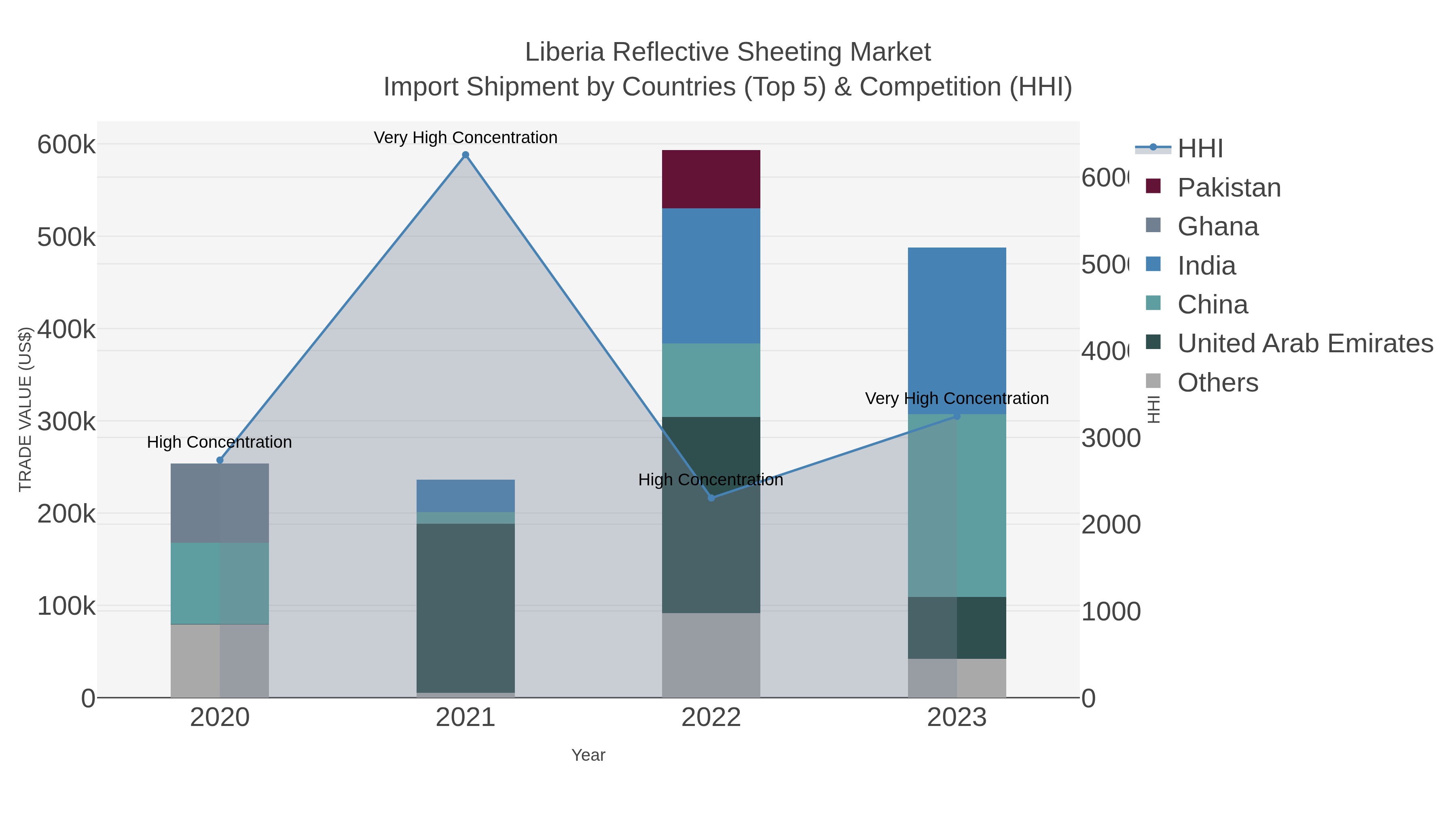The image size is (1456, 819).
Task: Click the 2023 x-axis label
Action: point(957,718)
